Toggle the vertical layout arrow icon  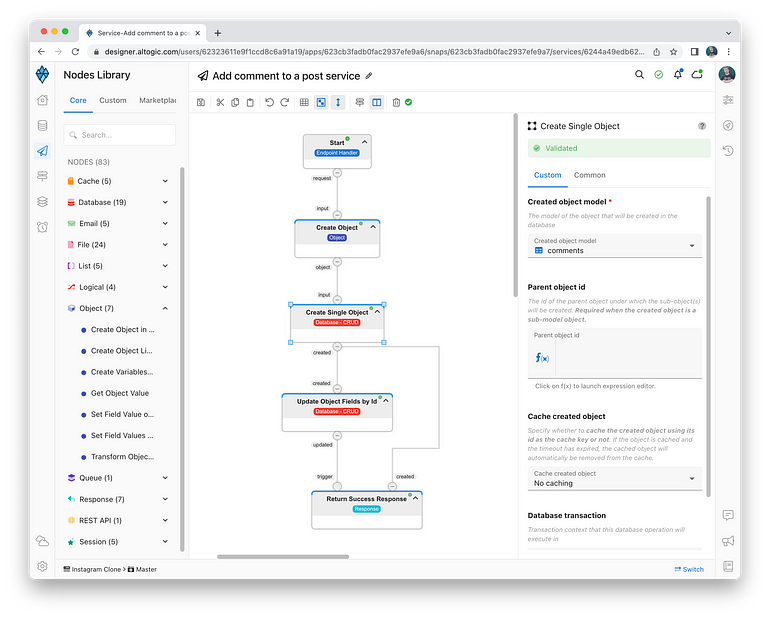pos(338,102)
